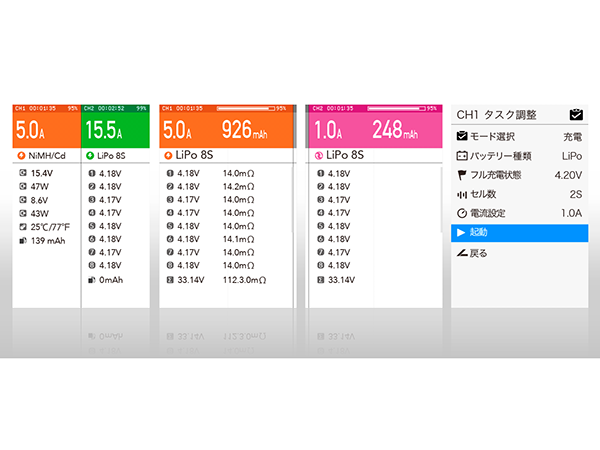Click the 248mAh capacity reading
The width and height of the screenshot is (600, 450).
click(x=395, y=129)
